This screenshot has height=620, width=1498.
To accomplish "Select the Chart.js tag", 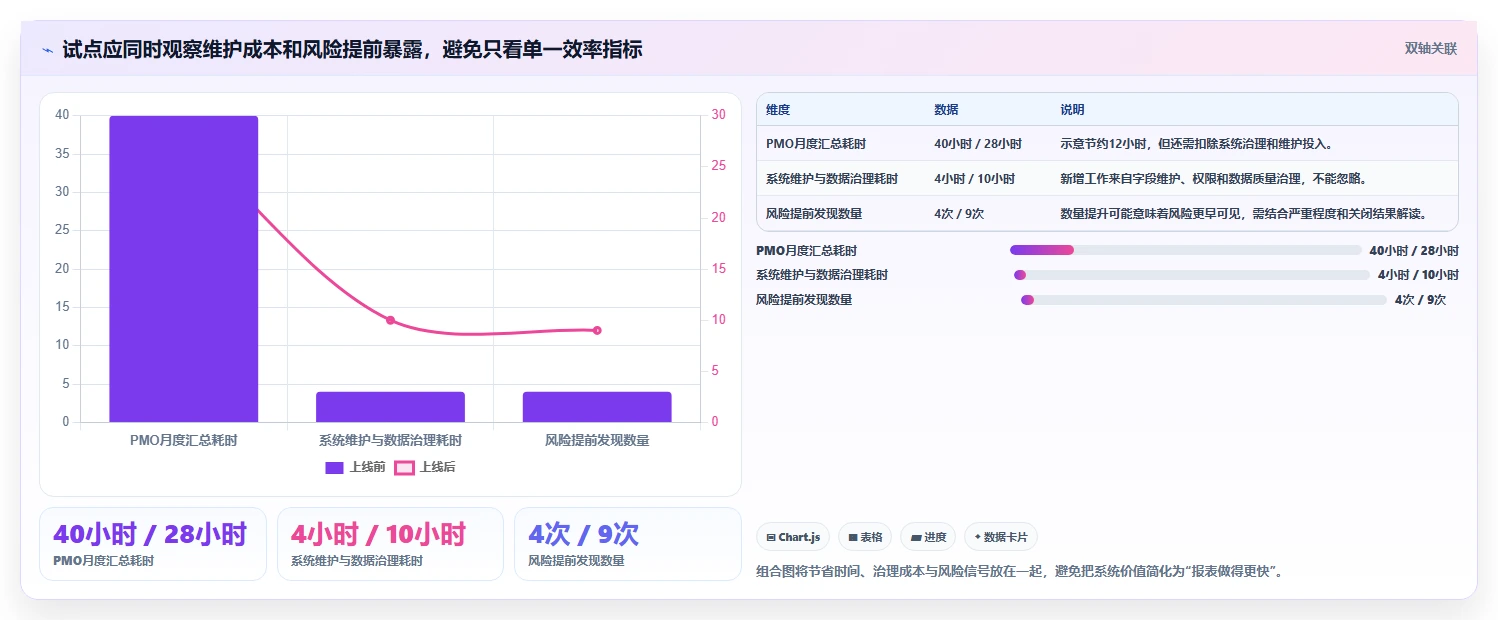I will pos(793,537).
